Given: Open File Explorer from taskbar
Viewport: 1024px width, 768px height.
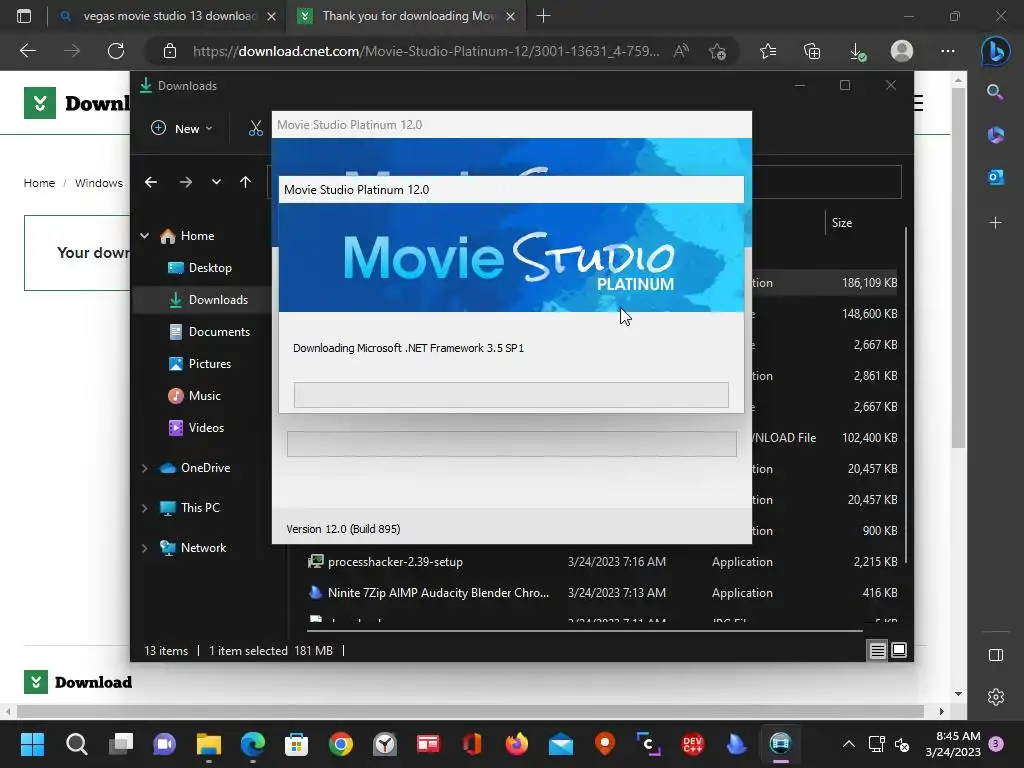Looking at the screenshot, I should [x=208, y=743].
